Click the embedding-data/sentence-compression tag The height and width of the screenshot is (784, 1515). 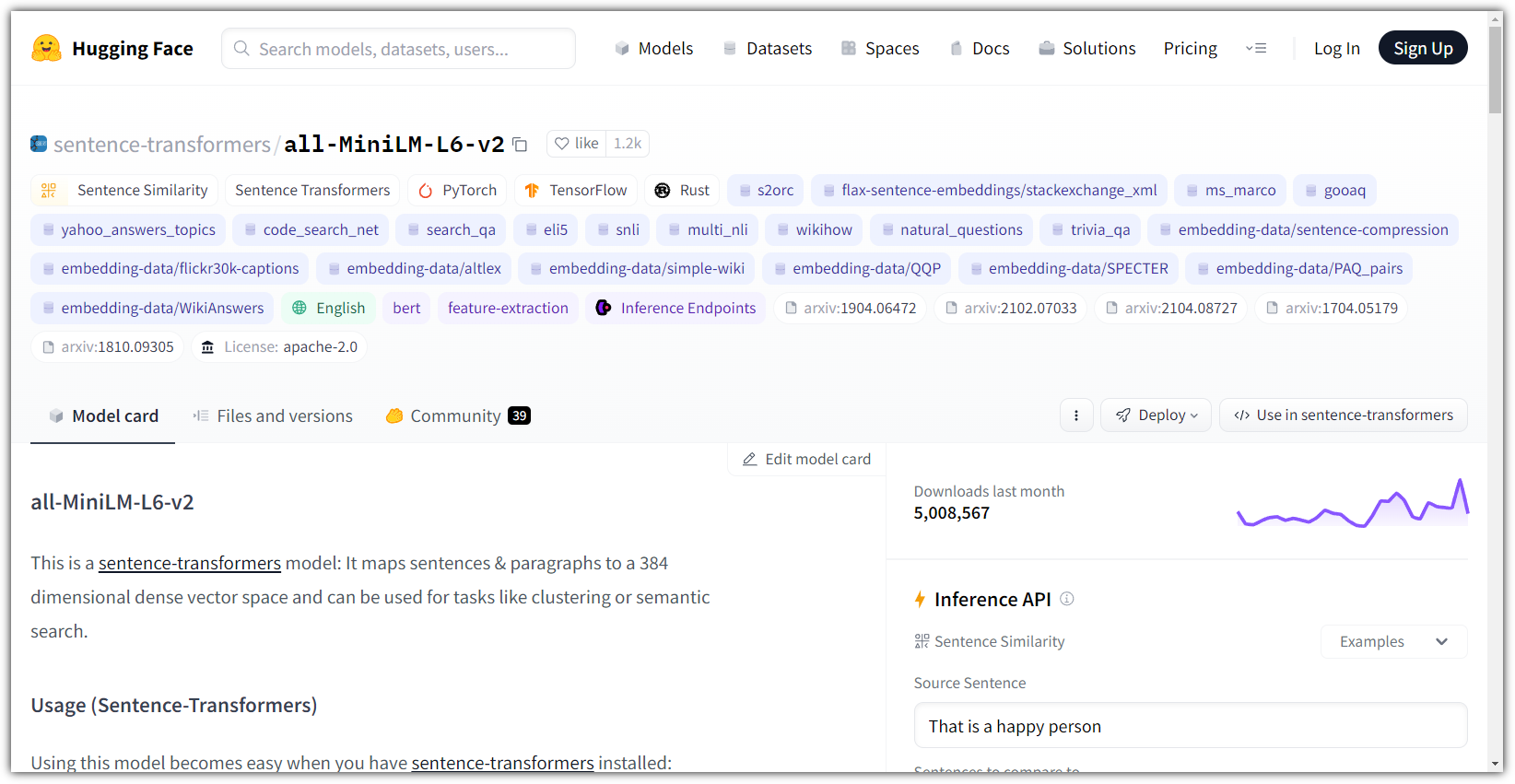click(1303, 229)
